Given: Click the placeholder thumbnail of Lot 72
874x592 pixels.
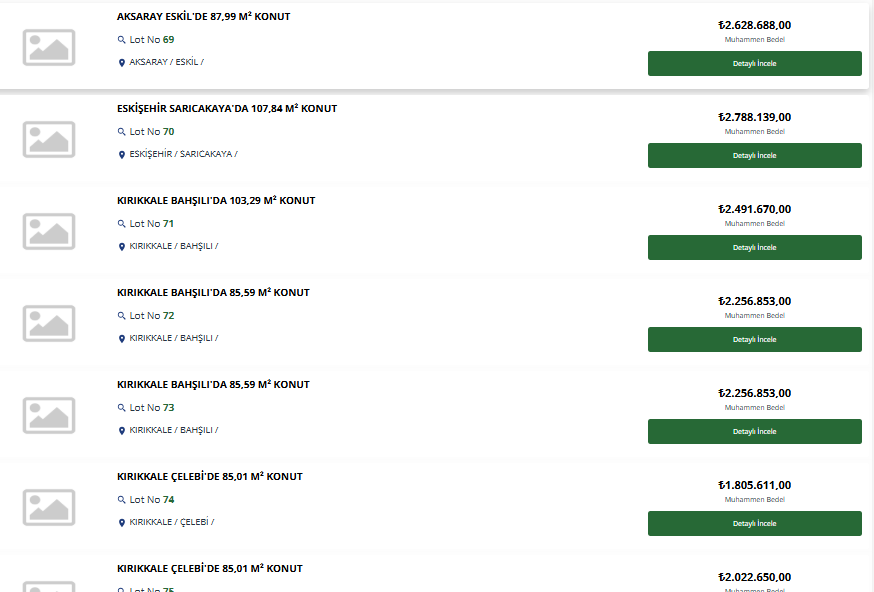Looking at the screenshot, I should [49, 323].
